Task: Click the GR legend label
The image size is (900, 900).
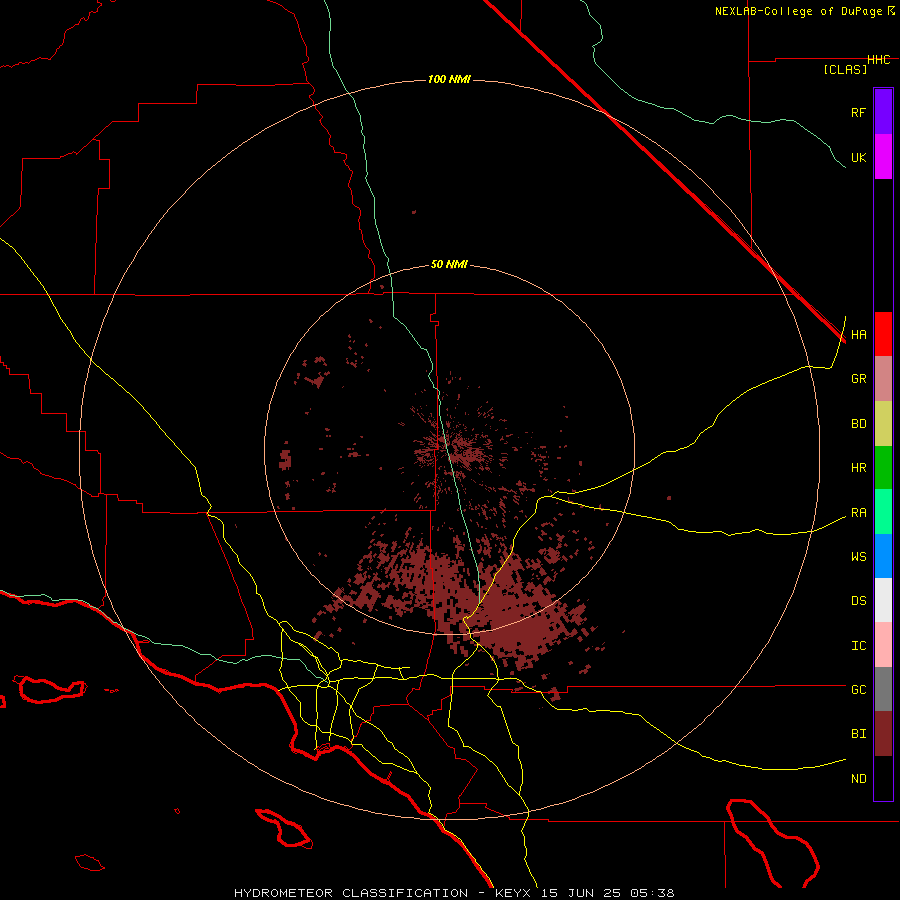Action: click(858, 379)
